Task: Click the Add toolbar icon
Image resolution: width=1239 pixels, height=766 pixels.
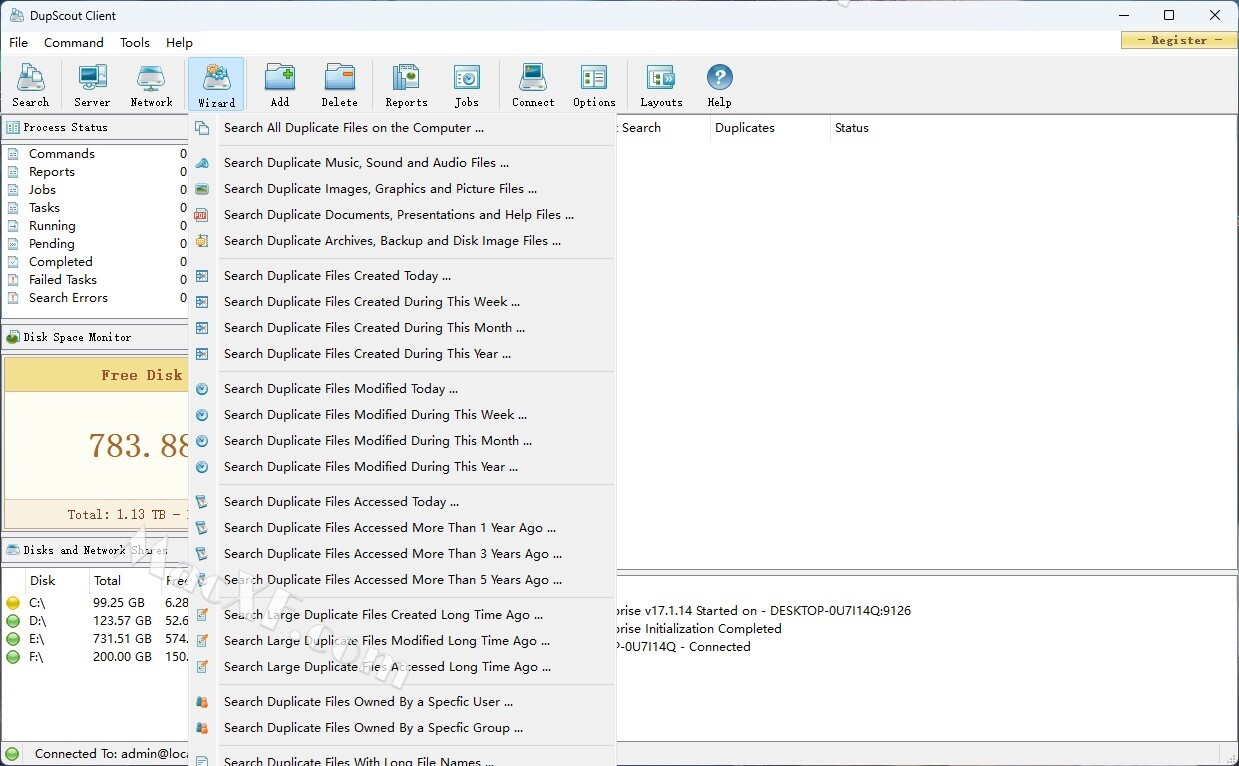Action: pyautogui.click(x=280, y=85)
